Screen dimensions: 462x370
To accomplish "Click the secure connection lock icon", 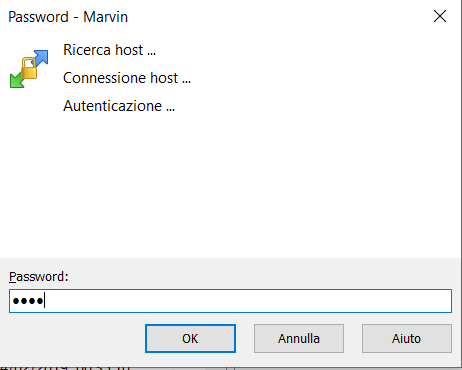I will pos(29,69).
